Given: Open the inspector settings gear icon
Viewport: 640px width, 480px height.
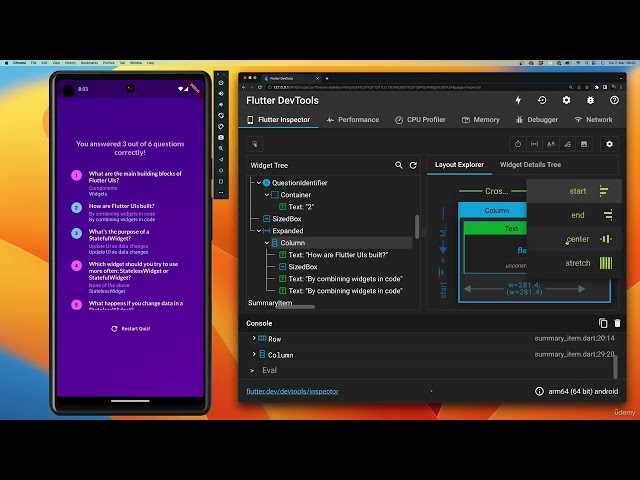Looking at the screenshot, I should pyautogui.click(x=609, y=144).
